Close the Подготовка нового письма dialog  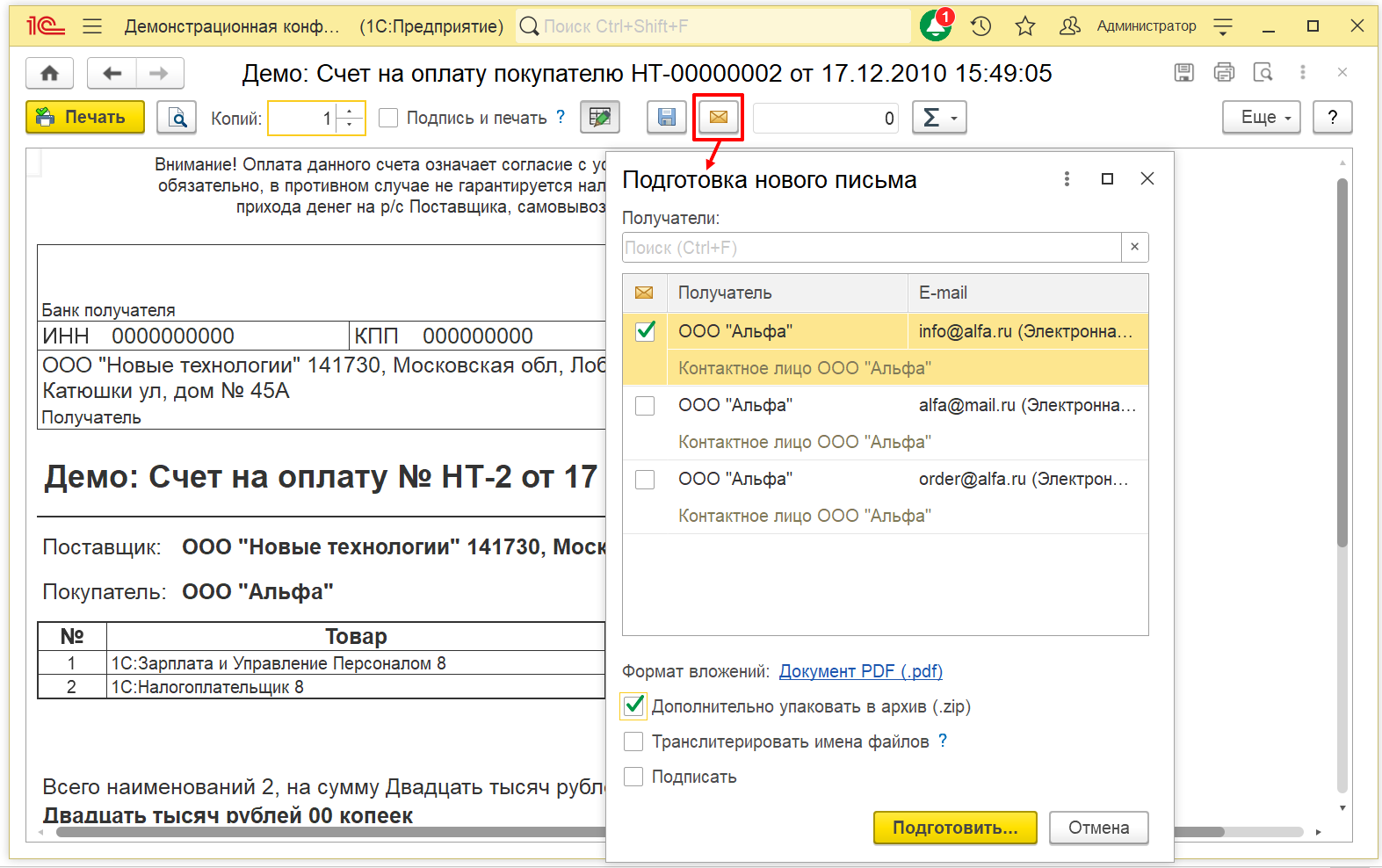[x=1147, y=179]
